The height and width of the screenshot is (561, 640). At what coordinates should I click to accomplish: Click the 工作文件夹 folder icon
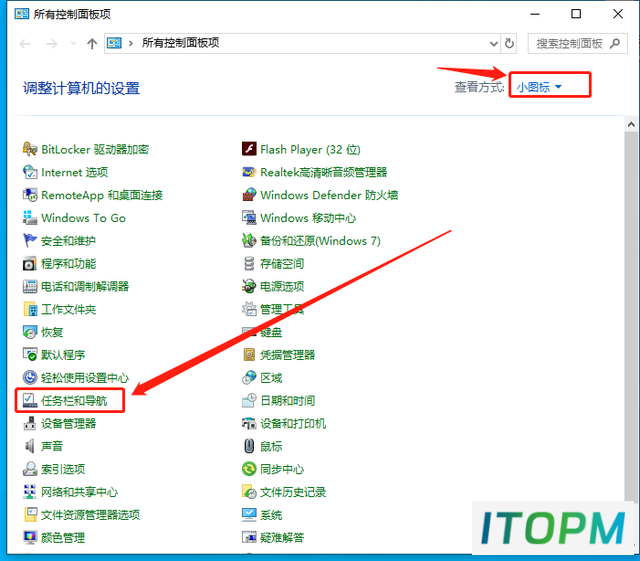[x=30, y=309]
